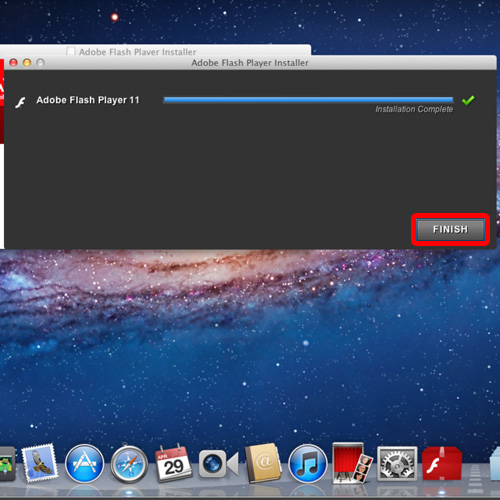Click the blue installation progress bar

click(308, 100)
